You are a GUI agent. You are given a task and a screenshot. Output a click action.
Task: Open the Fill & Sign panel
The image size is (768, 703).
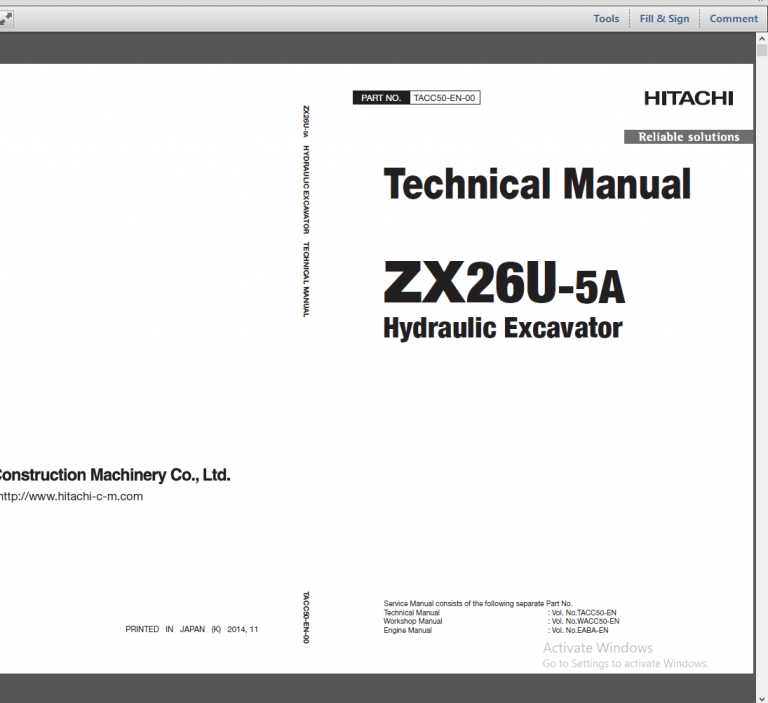664,19
